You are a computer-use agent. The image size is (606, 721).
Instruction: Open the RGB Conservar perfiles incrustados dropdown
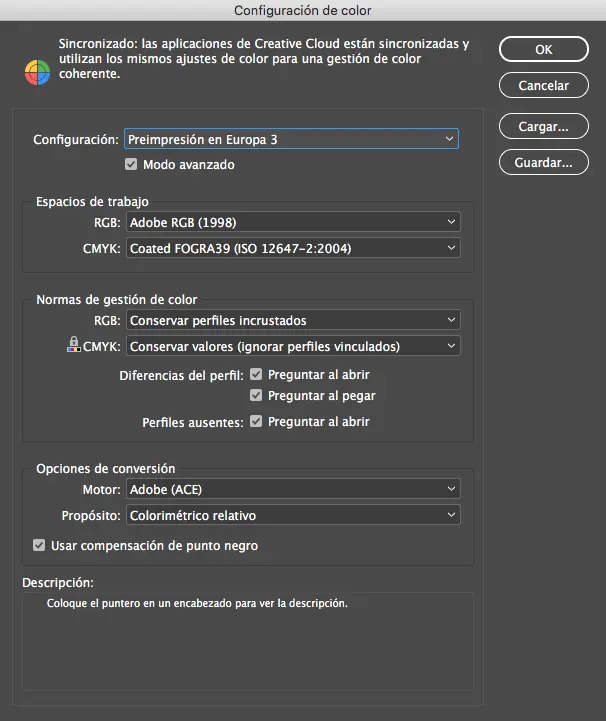tap(293, 321)
